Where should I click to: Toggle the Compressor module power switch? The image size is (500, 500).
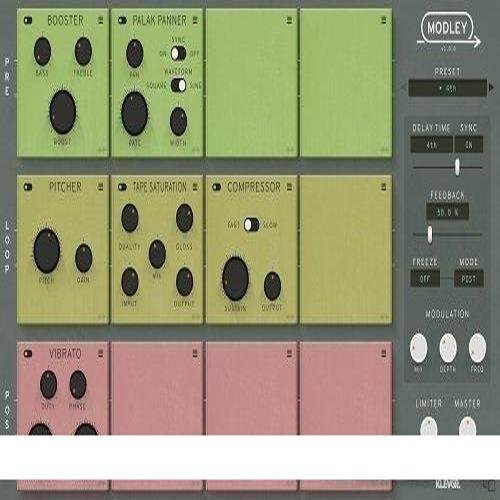point(217,187)
